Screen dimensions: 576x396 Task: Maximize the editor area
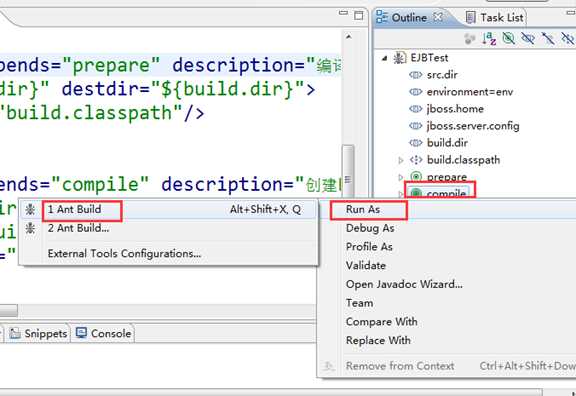(359, 15)
